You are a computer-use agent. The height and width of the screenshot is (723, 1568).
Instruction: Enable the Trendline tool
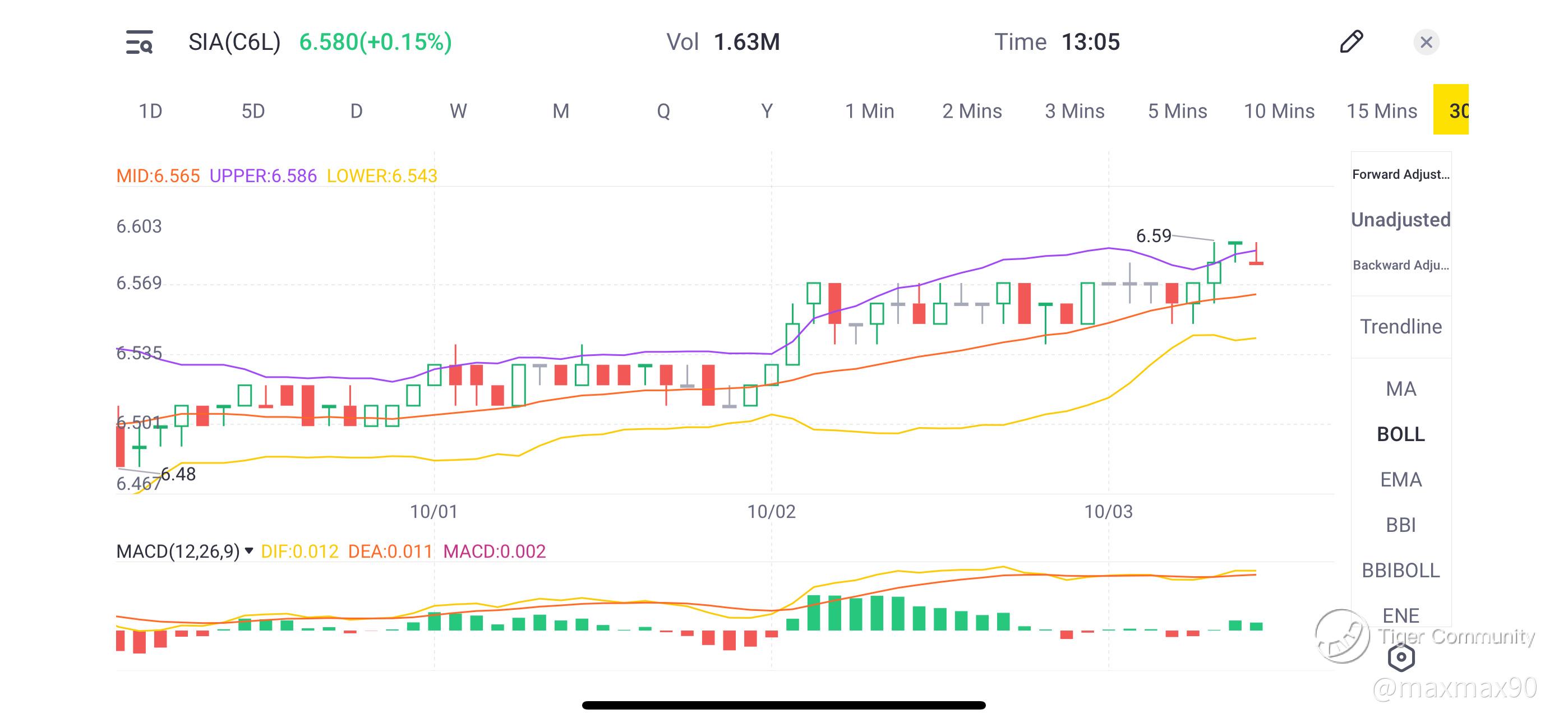(x=1400, y=327)
